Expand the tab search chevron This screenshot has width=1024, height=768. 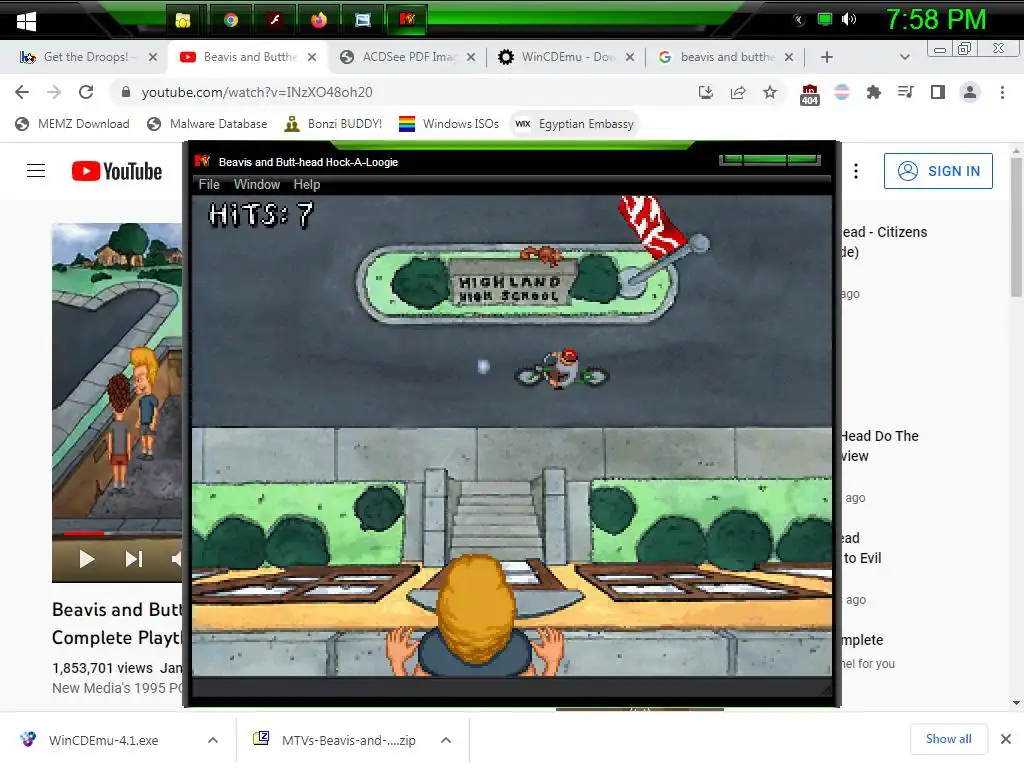click(x=904, y=57)
